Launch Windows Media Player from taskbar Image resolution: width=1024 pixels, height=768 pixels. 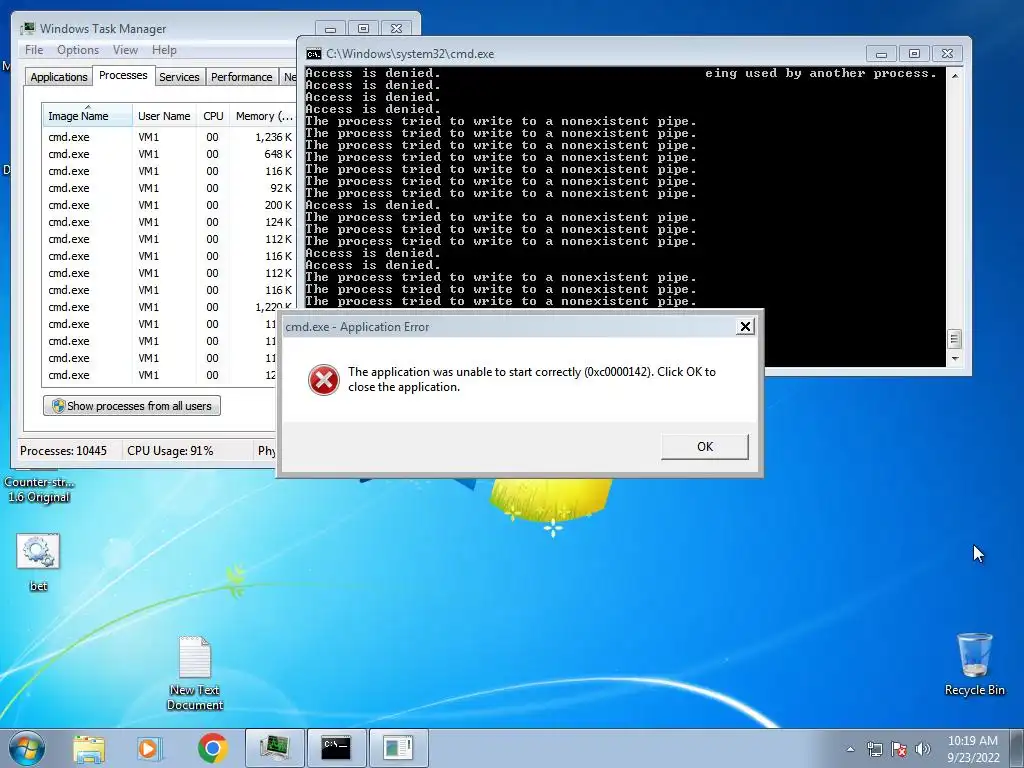(150, 748)
